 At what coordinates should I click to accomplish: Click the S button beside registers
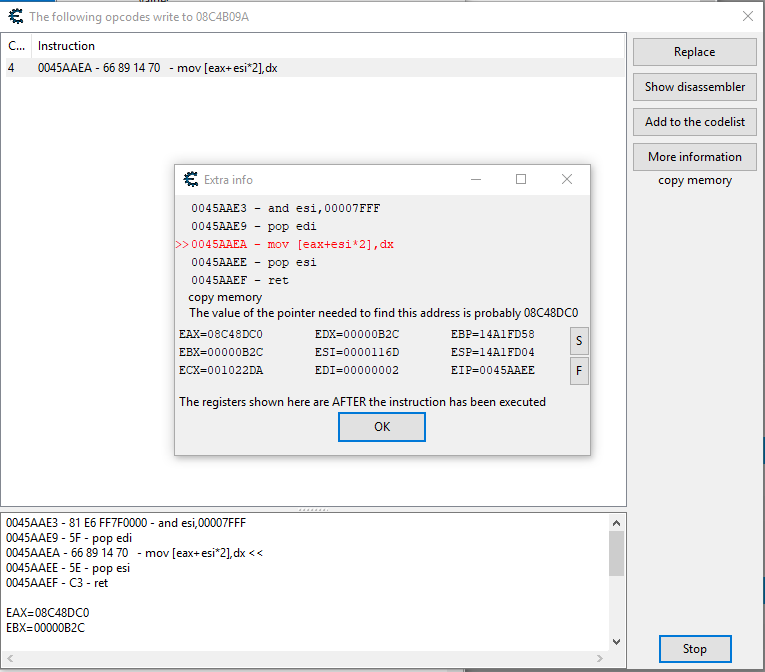579,341
